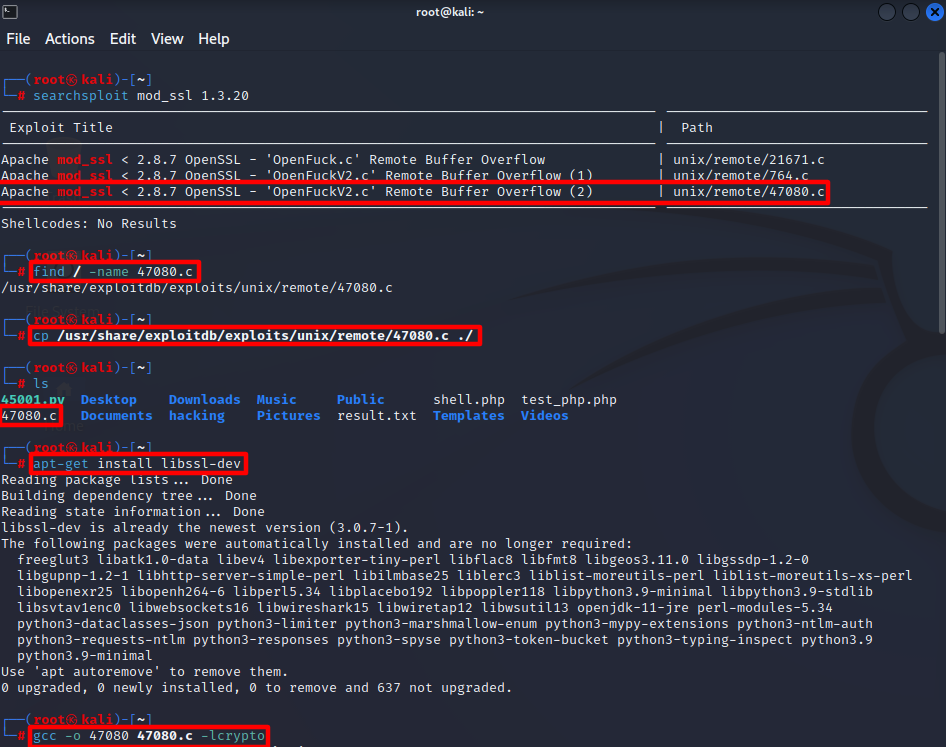Click the hacking directory name
The height and width of the screenshot is (747, 946).
click(x=196, y=416)
